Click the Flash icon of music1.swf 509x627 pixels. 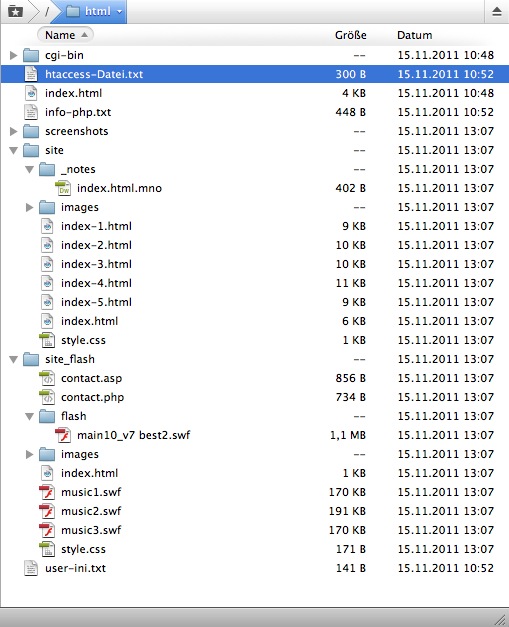coord(47,492)
